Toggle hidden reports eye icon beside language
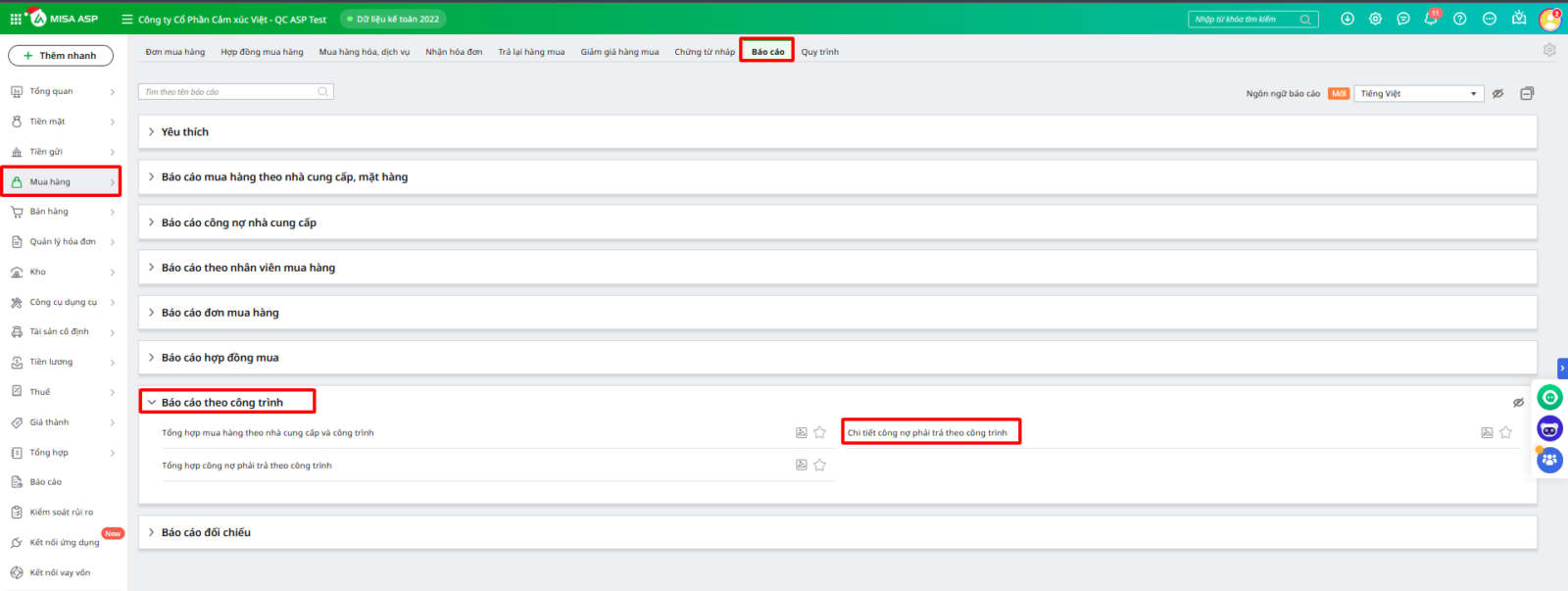The image size is (1568, 591). (1497, 93)
